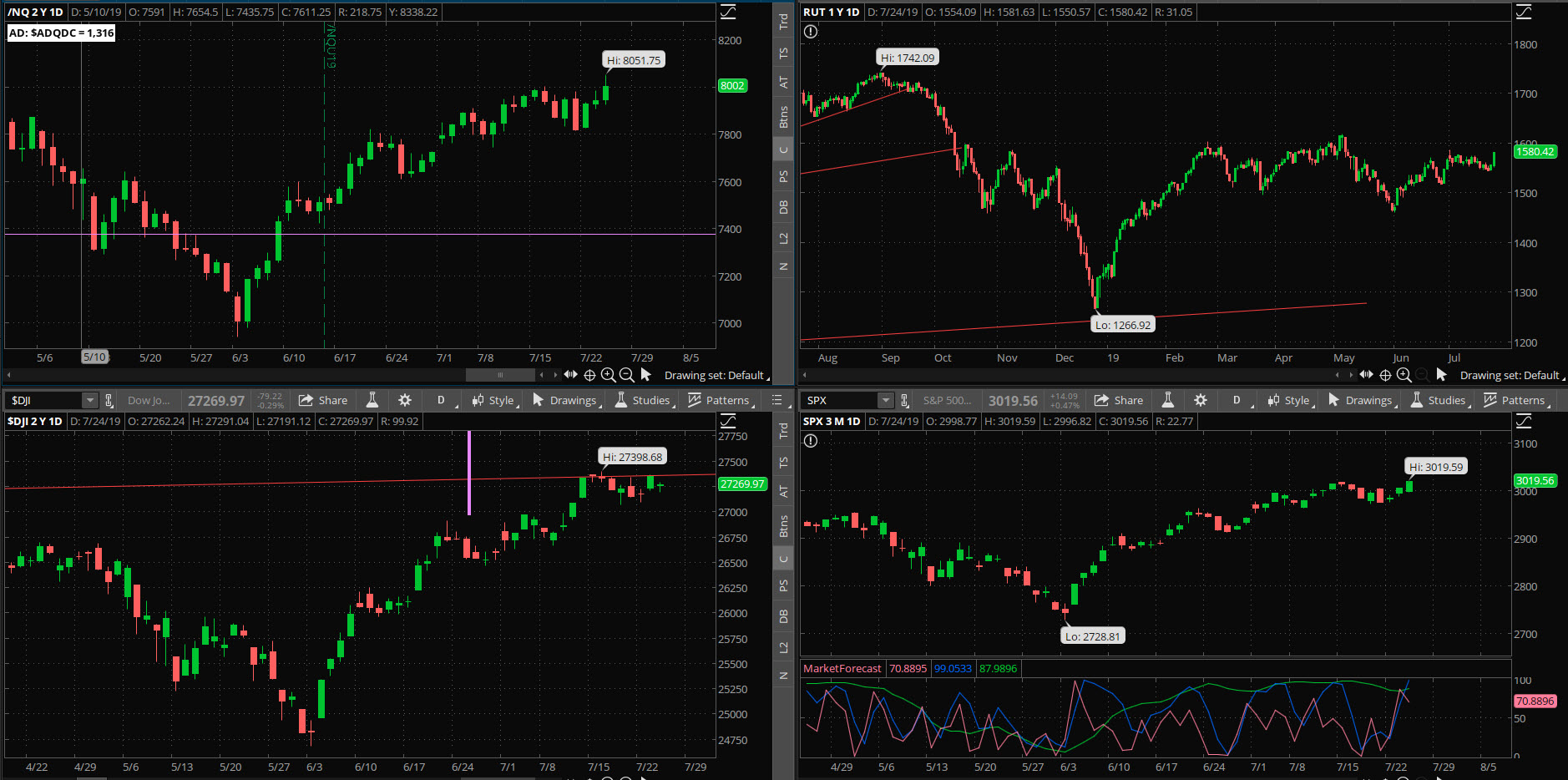
Task: Grab horizontal scrollbar thumb under /NQ chart
Action: [x=500, y=375]
